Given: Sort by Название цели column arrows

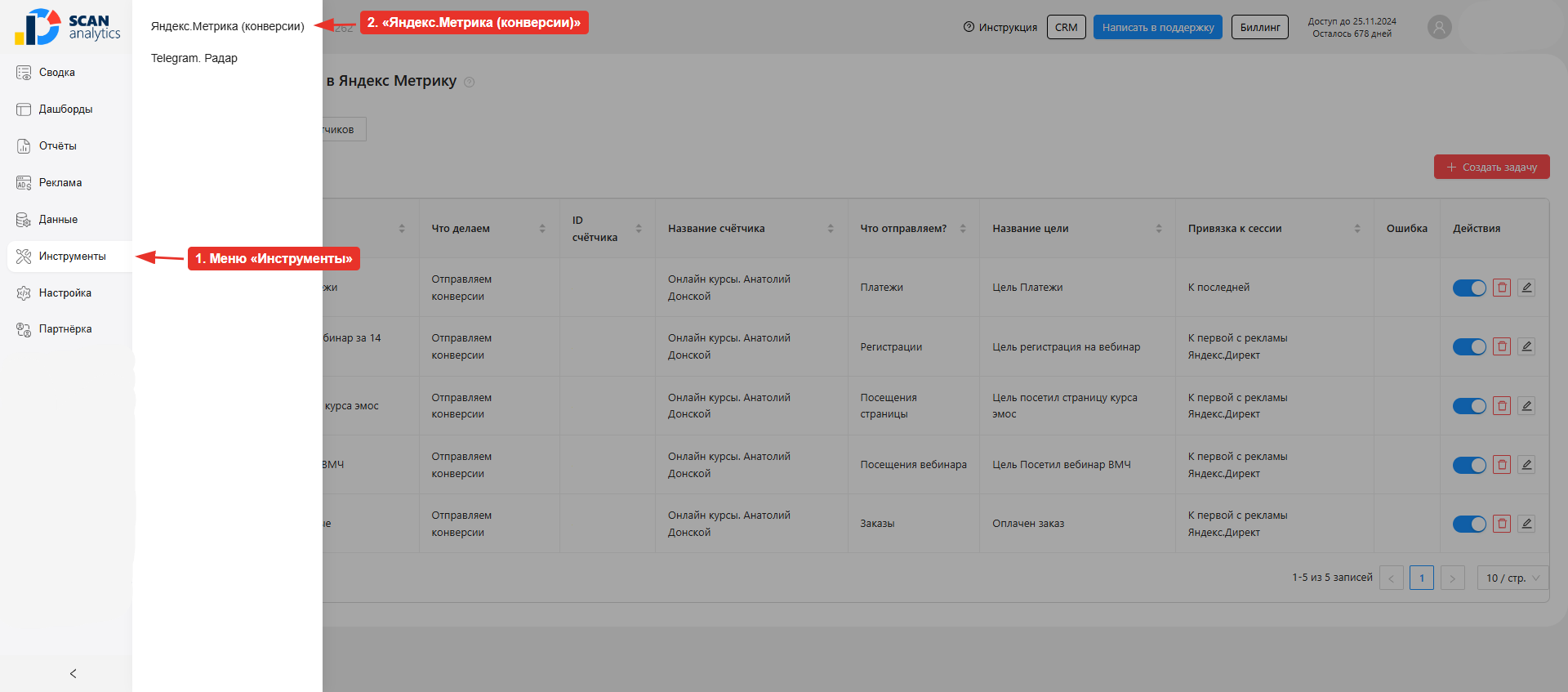Looking at the screenshot, I should click(x=1159, y=229).
